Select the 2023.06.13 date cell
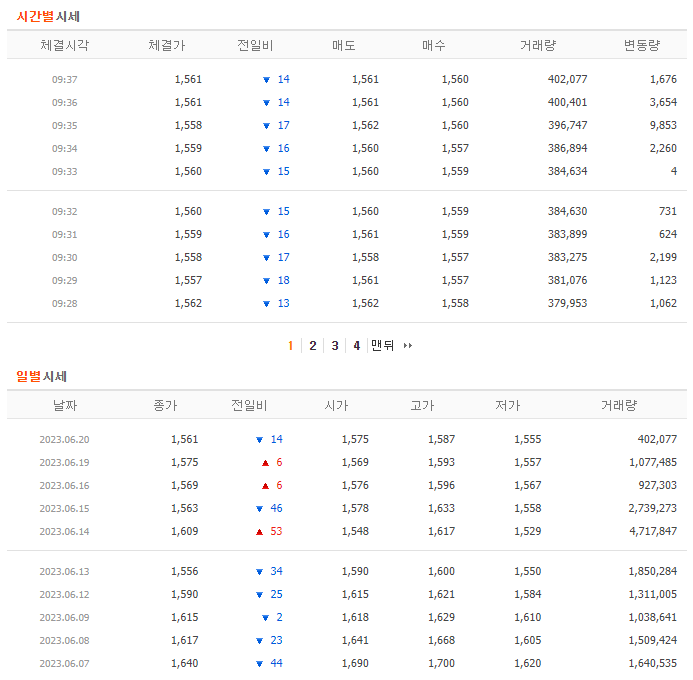693x680 pixels. point(65,572)
